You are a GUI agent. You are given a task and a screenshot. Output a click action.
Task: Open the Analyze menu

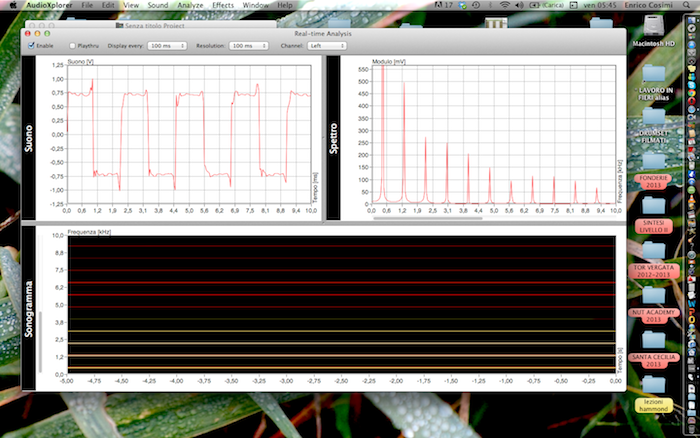tap(190, 5)
